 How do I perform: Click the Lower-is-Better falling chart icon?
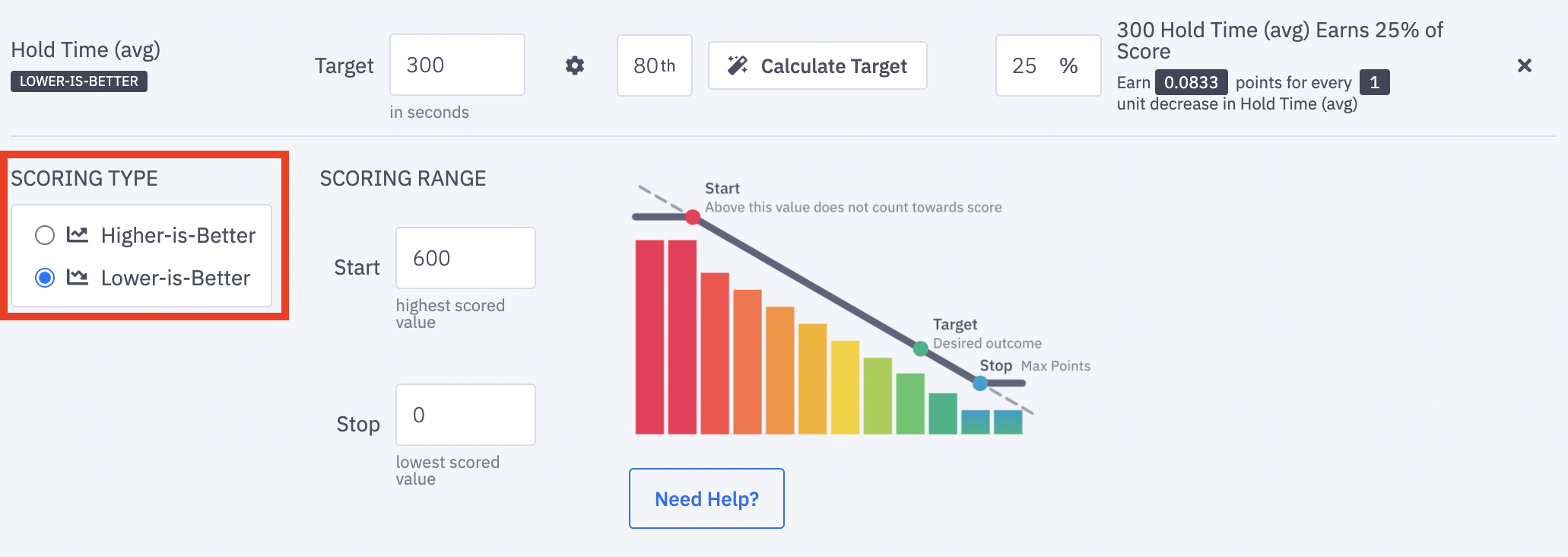coord(78,277)
